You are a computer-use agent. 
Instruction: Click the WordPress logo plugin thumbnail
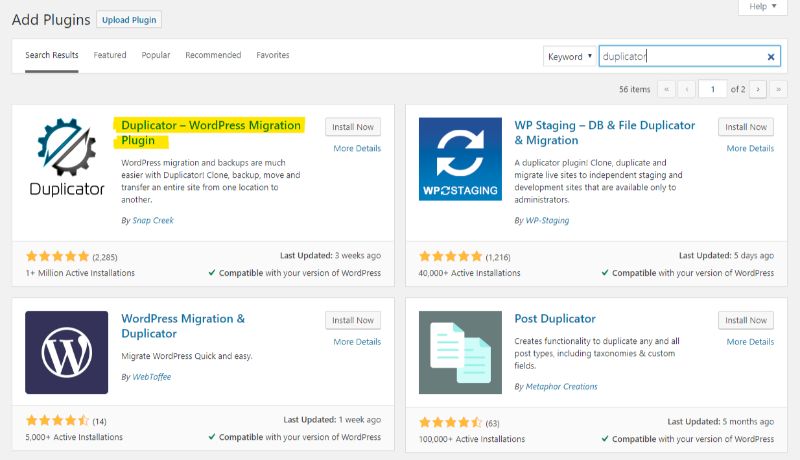tap(66, 352)
